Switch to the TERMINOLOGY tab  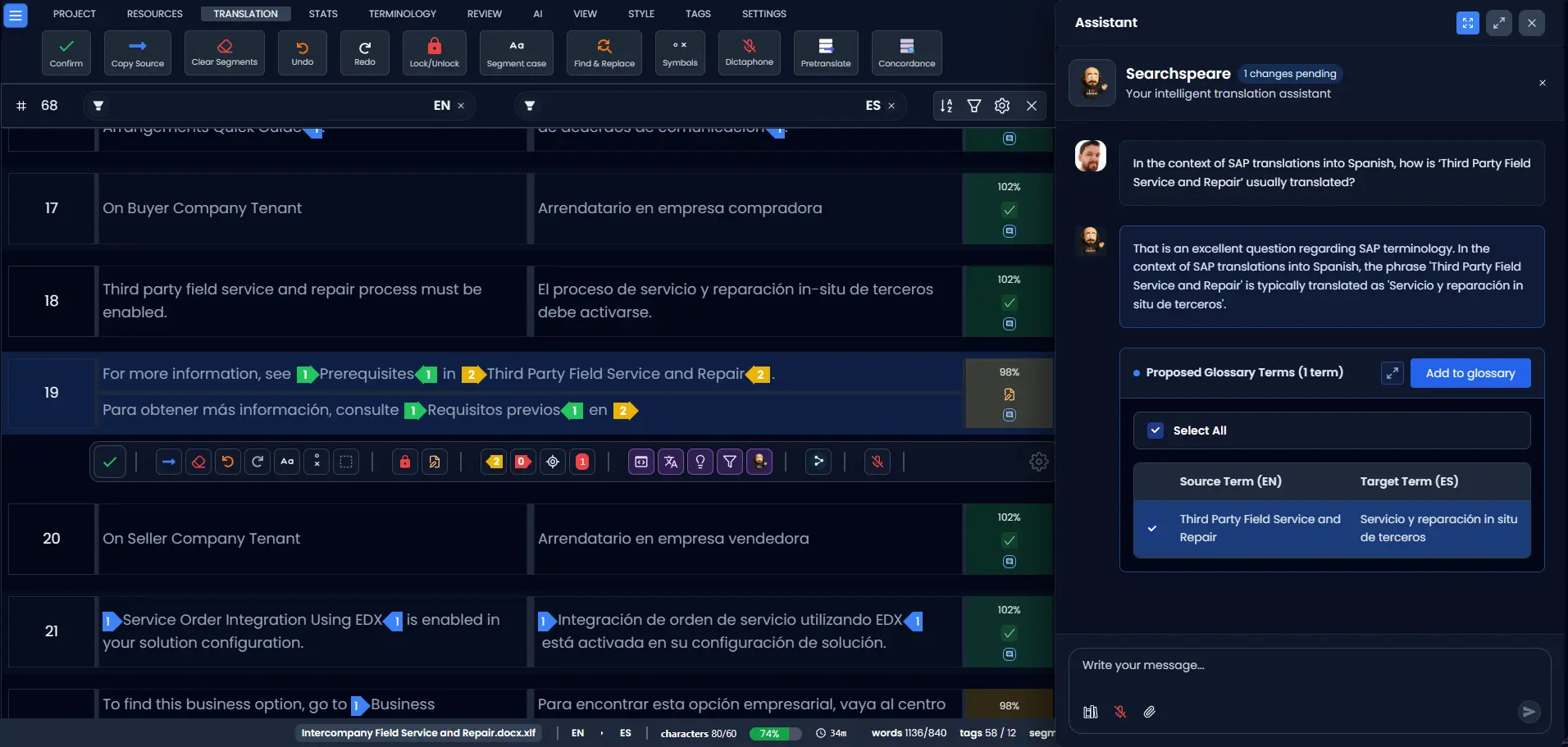click(403, 13)
